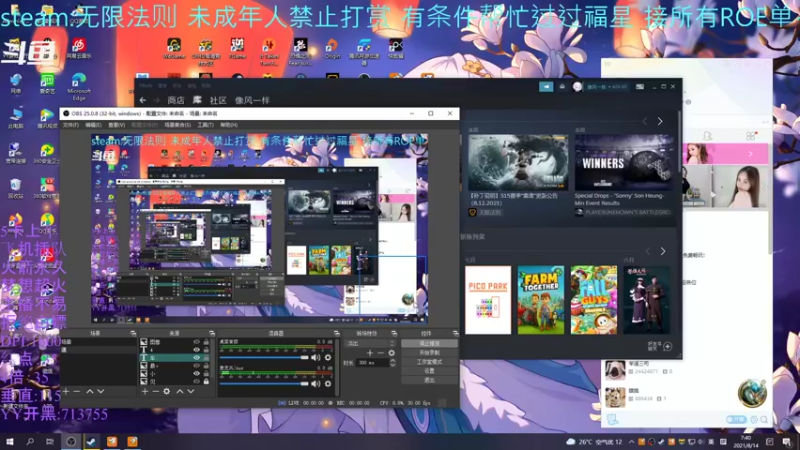Toggle visibility of highlighted text source
The height and width of the screenshot is (450, 800).
196,358
